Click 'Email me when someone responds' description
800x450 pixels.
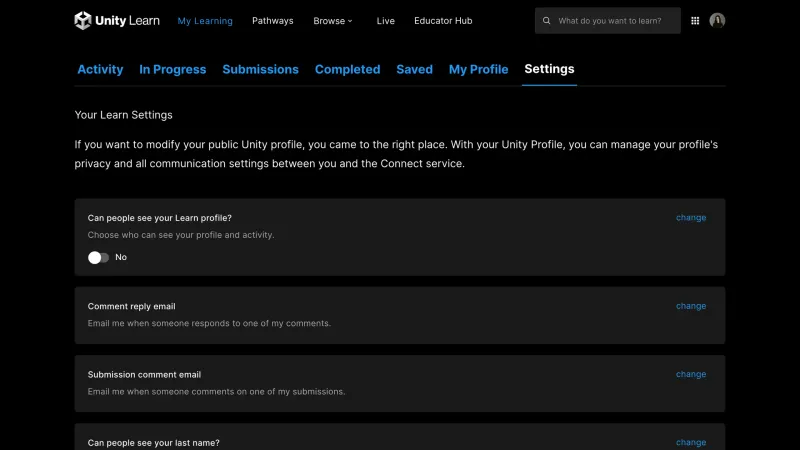[209, 323]
